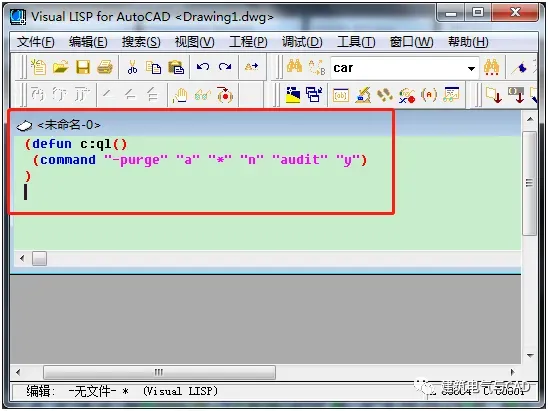Click the vertical scrollbar's up arrow
Viewport: 548px width, 411px height.
pyautogui.click(x=530, y=120)
